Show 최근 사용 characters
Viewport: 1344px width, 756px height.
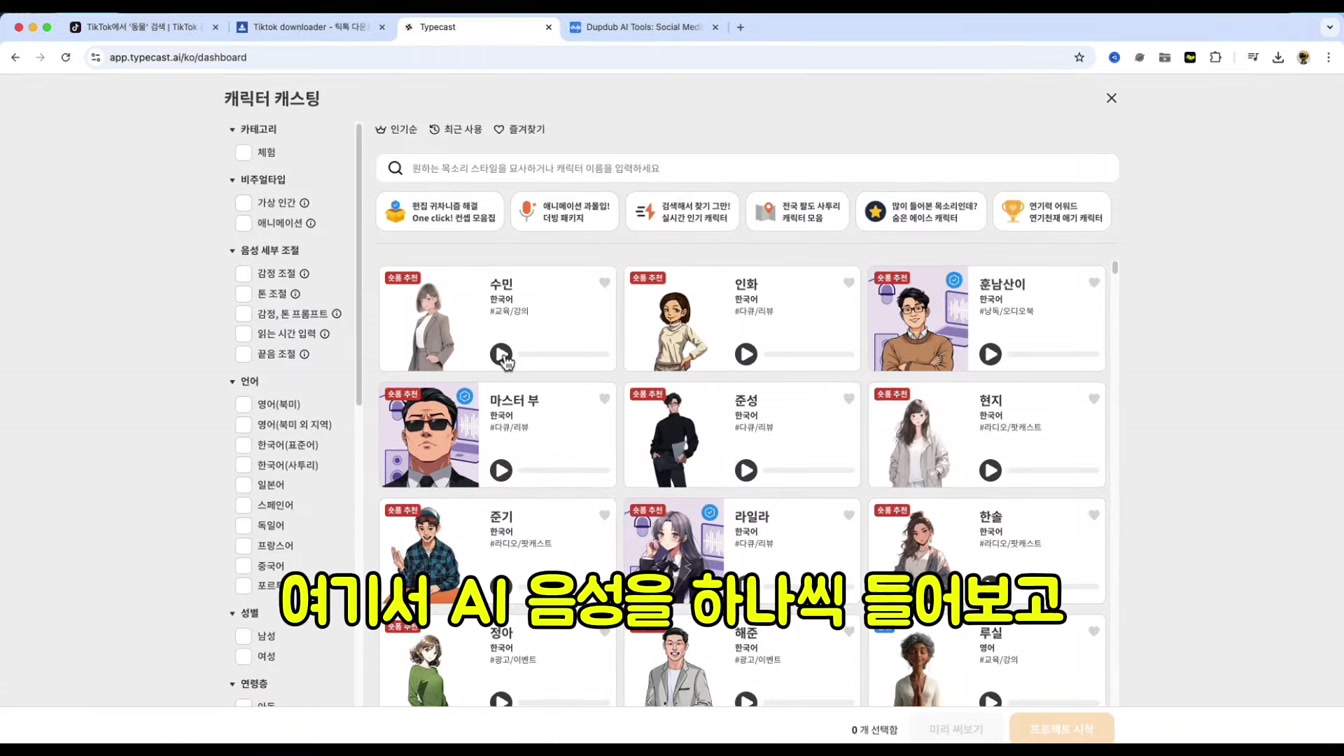pyautogui.click(x=455, y=129)
